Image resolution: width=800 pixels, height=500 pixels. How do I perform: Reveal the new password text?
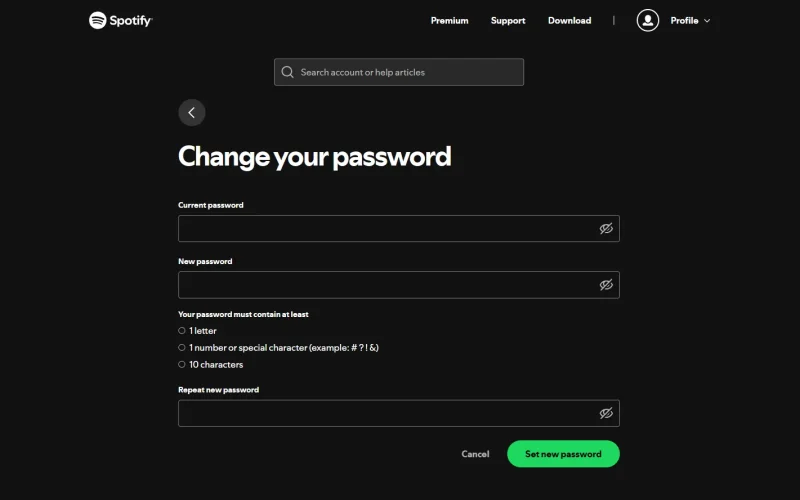pyautogui.click(x=606, y=285)
